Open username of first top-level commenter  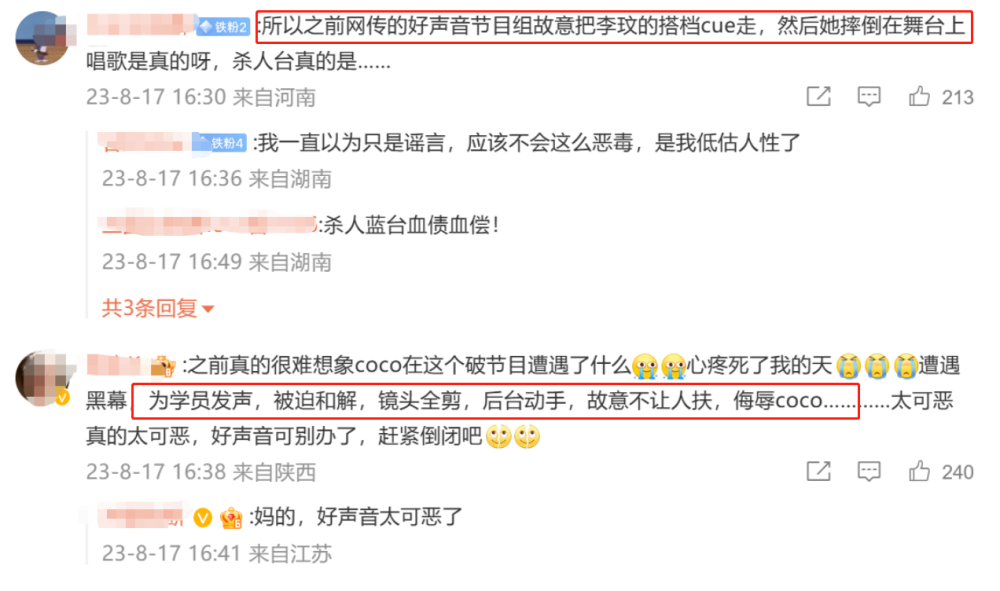pyautogui.click(x=140, y=26)
